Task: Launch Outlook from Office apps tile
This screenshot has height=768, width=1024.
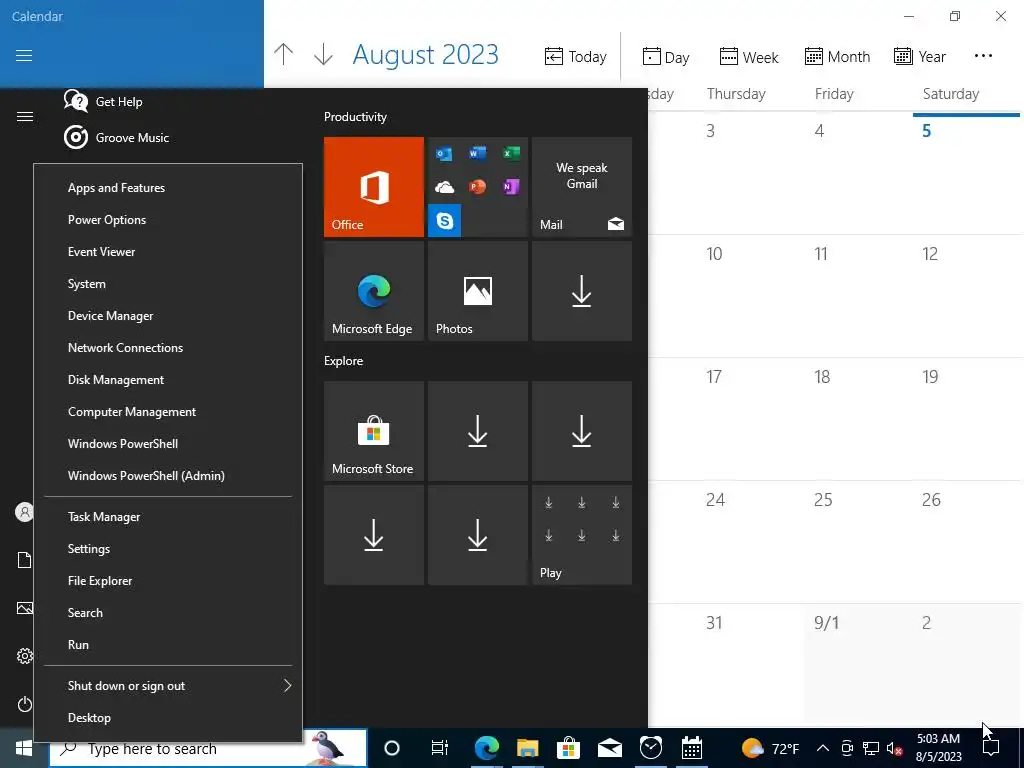Action: click(444, 154)
